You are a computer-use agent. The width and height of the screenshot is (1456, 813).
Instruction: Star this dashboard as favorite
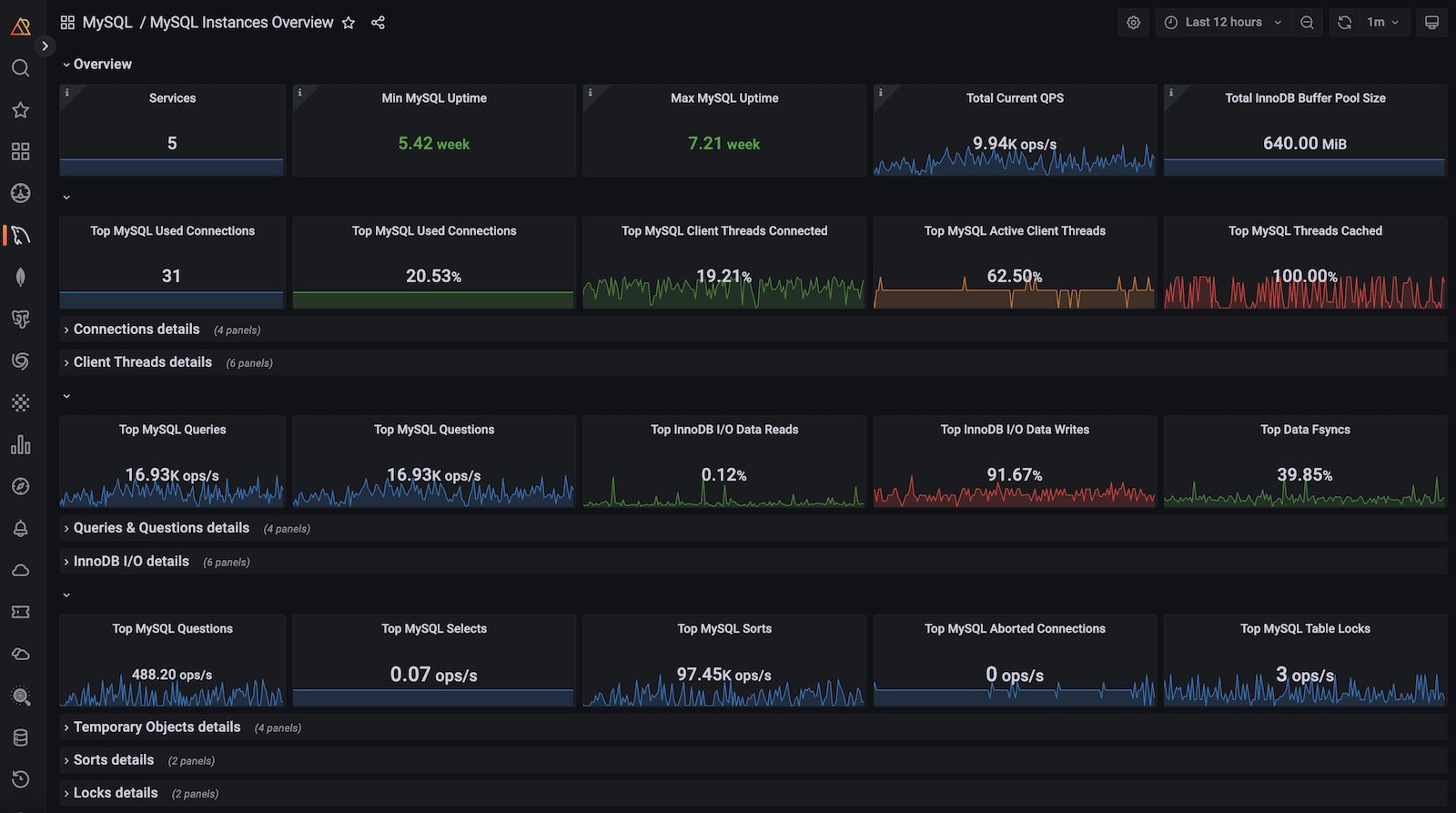point(349,23)
